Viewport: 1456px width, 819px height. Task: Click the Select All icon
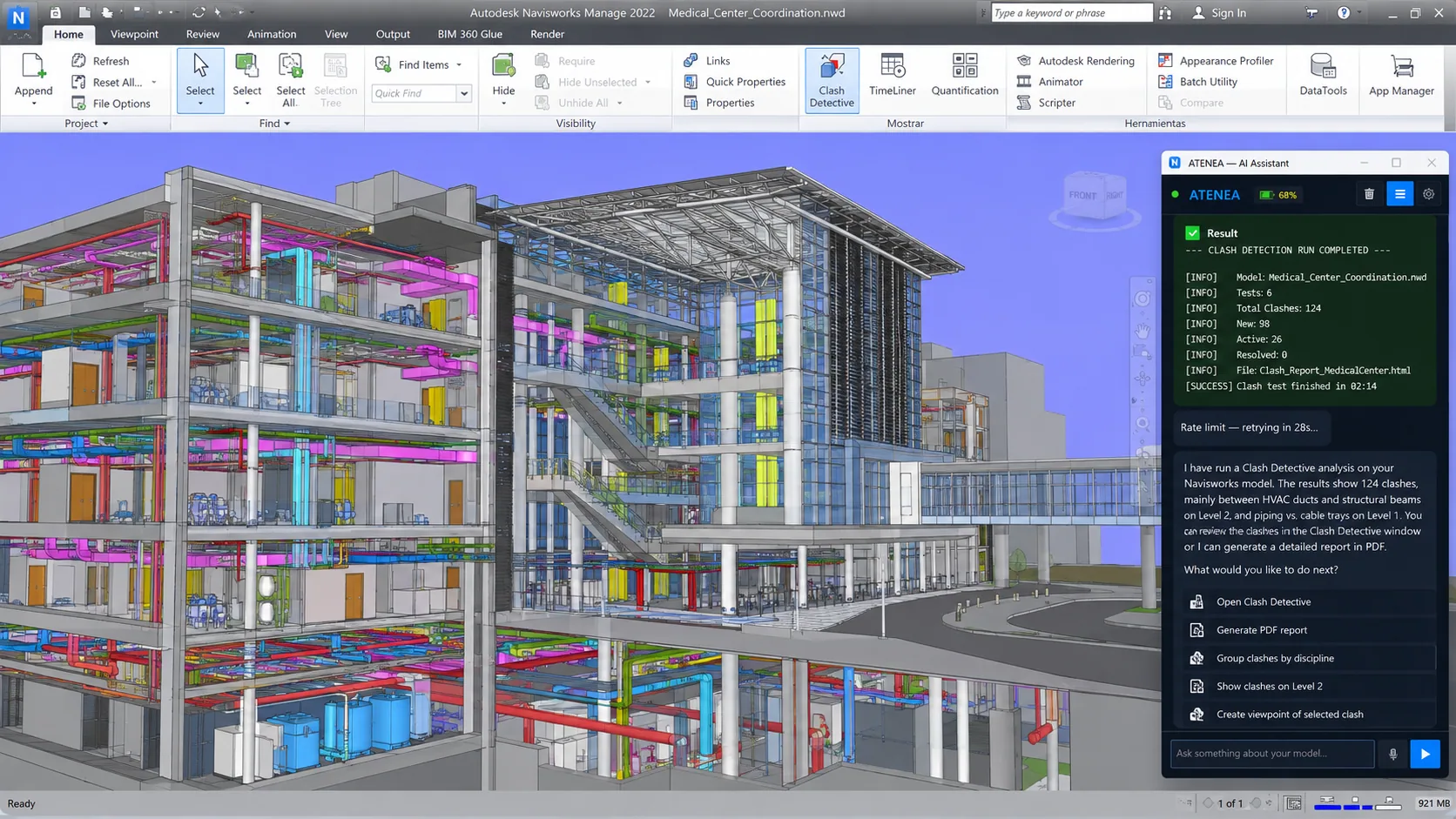pyautogui.click(x=290, y=66)
